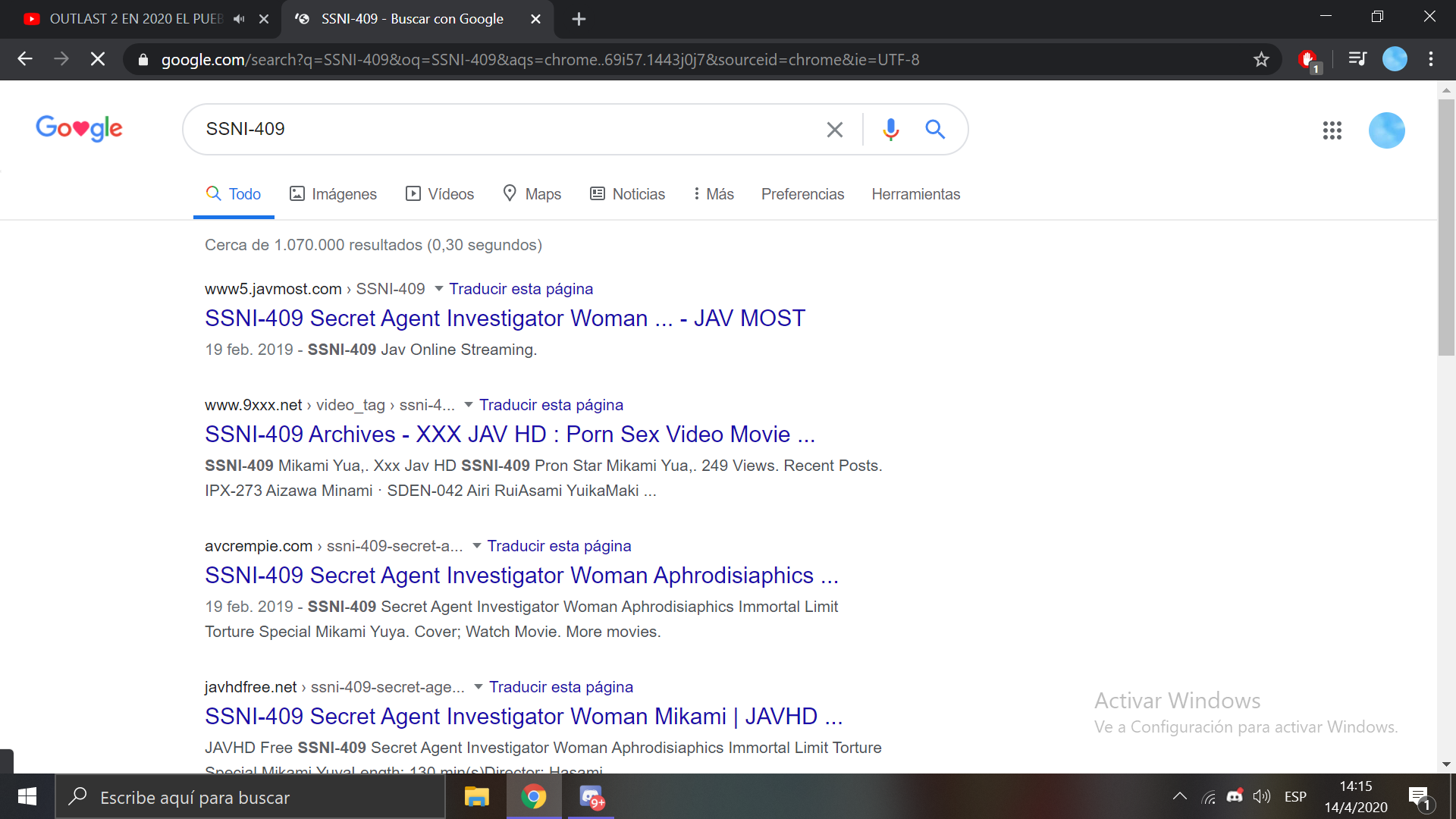Image resolution: width=1456 pixels, height=819 pixels.
Task: Click the blue search magnifier button
Action: (x=935, y=130)
